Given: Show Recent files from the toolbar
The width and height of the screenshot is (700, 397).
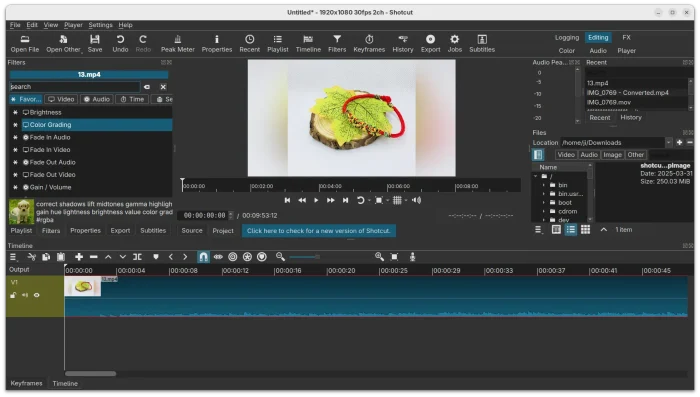Looking at the screenshot, I should (250, 44).
